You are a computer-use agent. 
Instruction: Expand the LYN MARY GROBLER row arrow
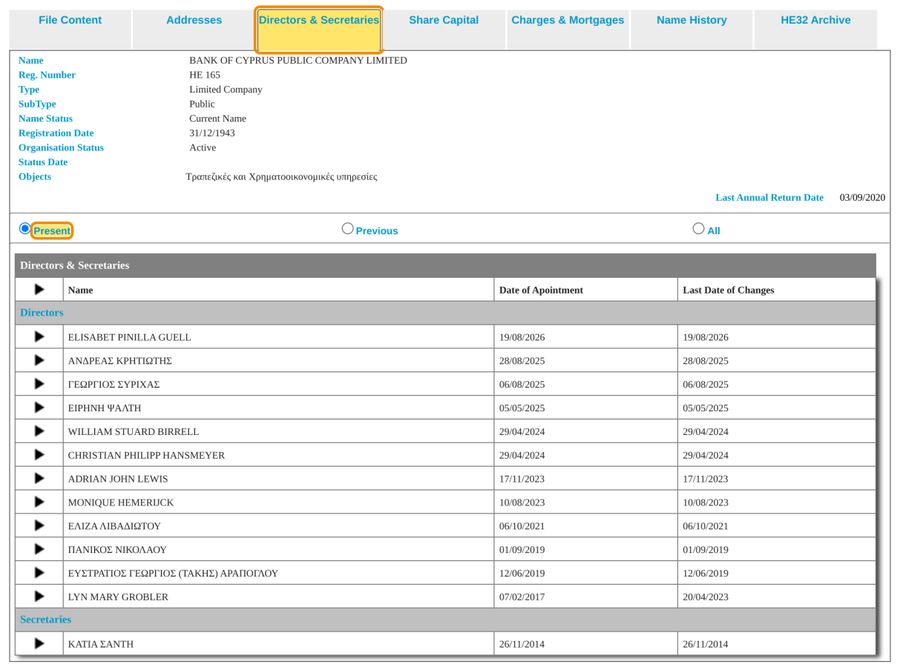39,596
